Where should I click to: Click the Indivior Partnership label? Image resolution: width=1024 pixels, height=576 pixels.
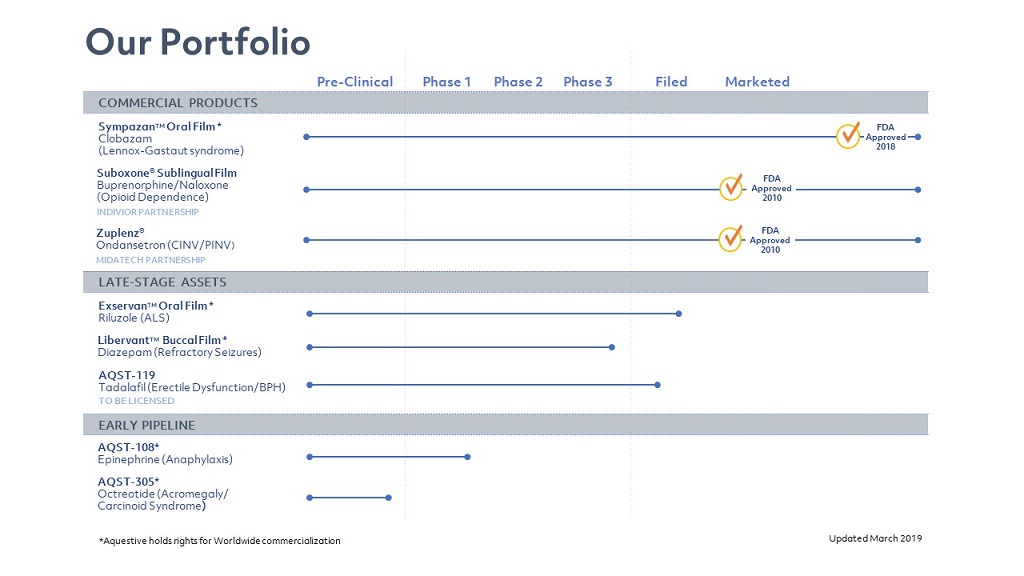click(x=147, y=212)
